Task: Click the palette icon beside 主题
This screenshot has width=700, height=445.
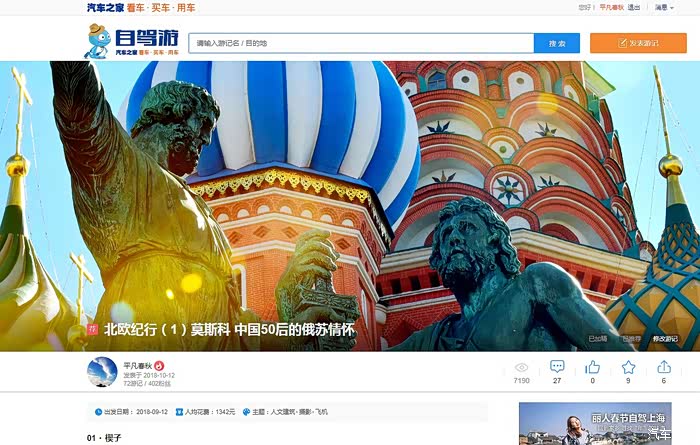Action: click(246, 412)
